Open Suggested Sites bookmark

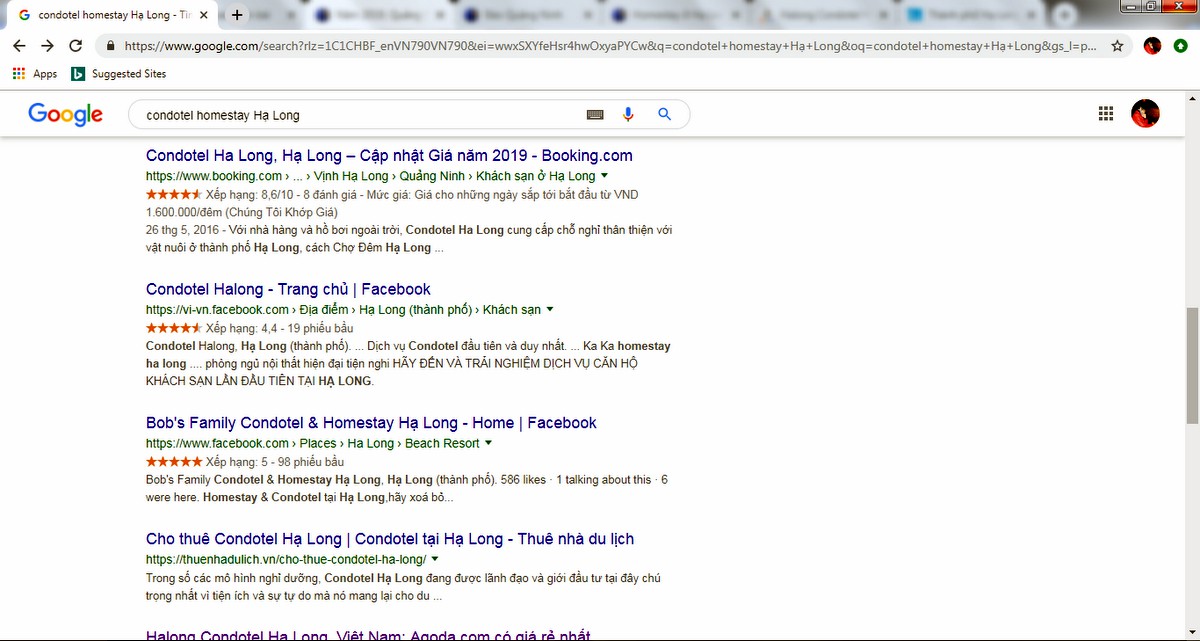pos(119,74)
